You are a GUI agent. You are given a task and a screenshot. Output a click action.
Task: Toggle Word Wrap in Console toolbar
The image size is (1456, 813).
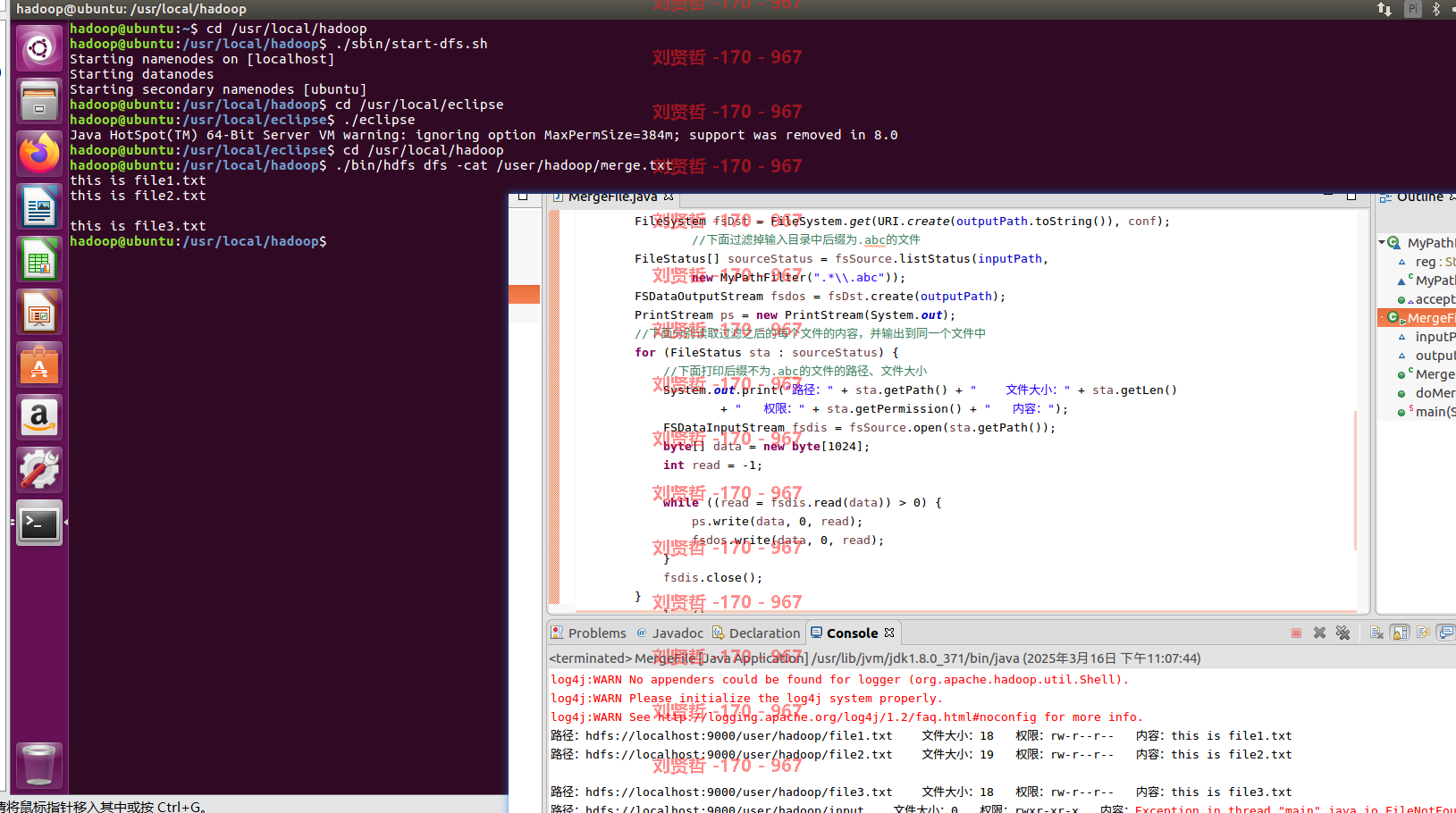tap(1423, 633)
